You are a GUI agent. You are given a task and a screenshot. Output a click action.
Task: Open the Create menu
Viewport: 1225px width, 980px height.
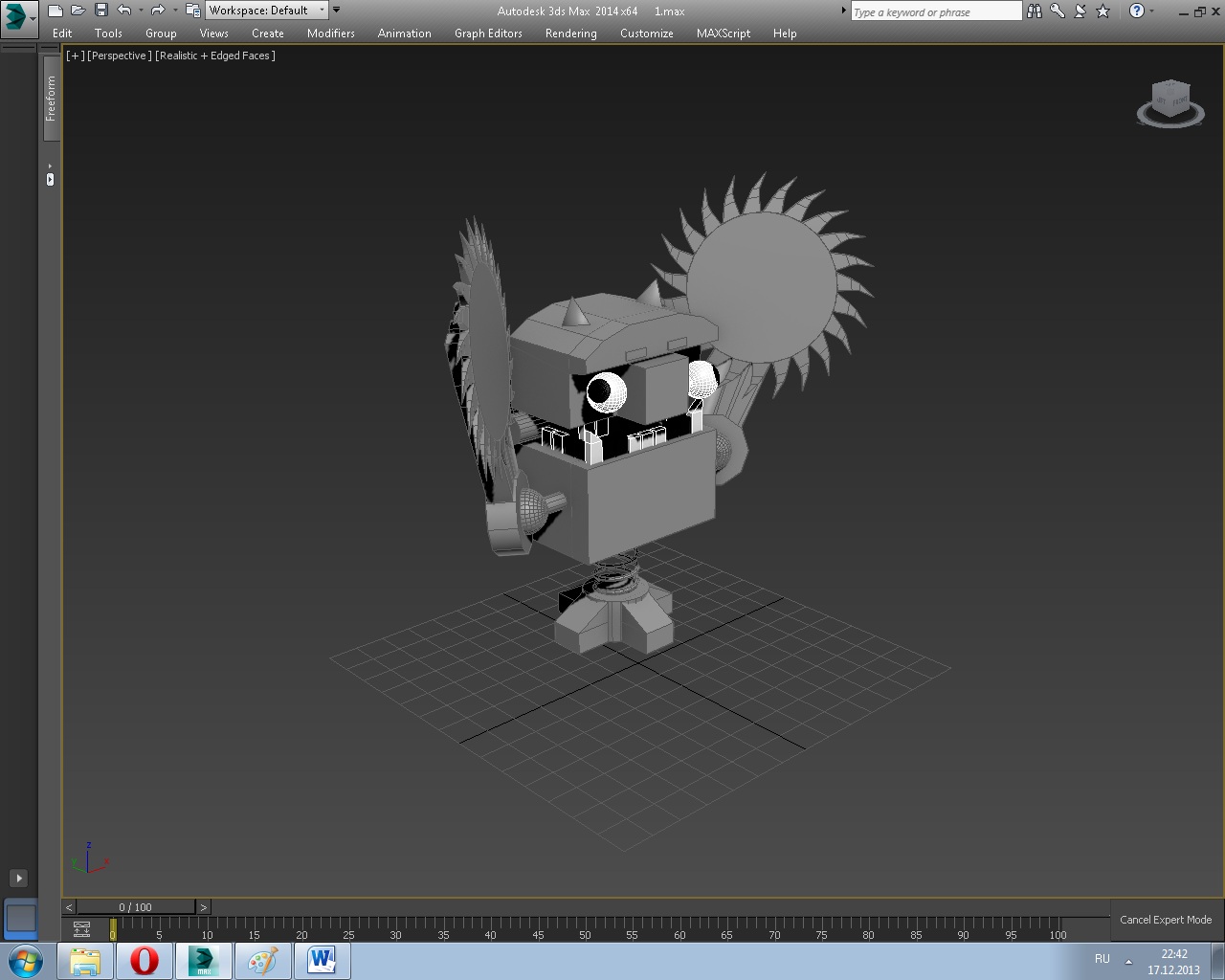pyautogui.click(x=268, y=33)
